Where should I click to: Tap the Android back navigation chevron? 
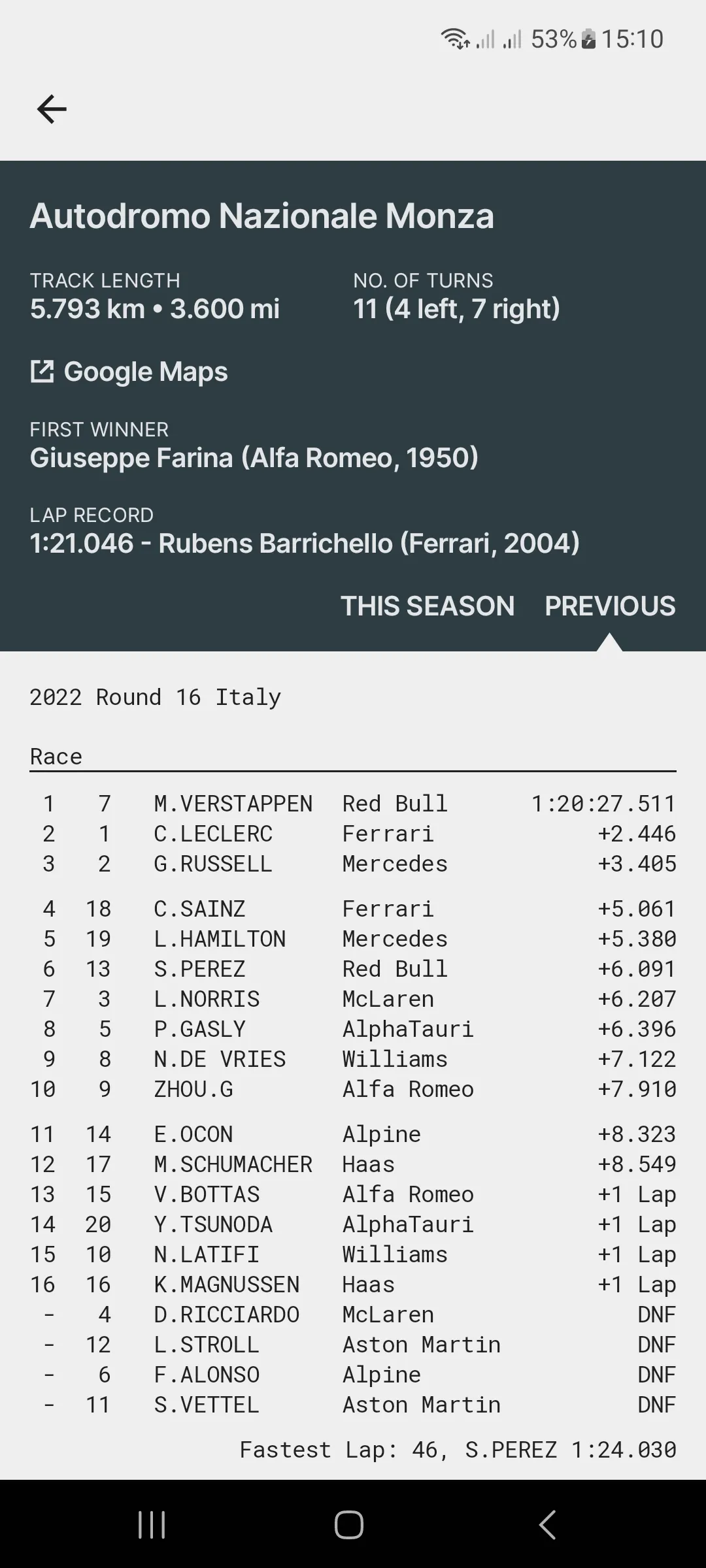point(547,1525)
